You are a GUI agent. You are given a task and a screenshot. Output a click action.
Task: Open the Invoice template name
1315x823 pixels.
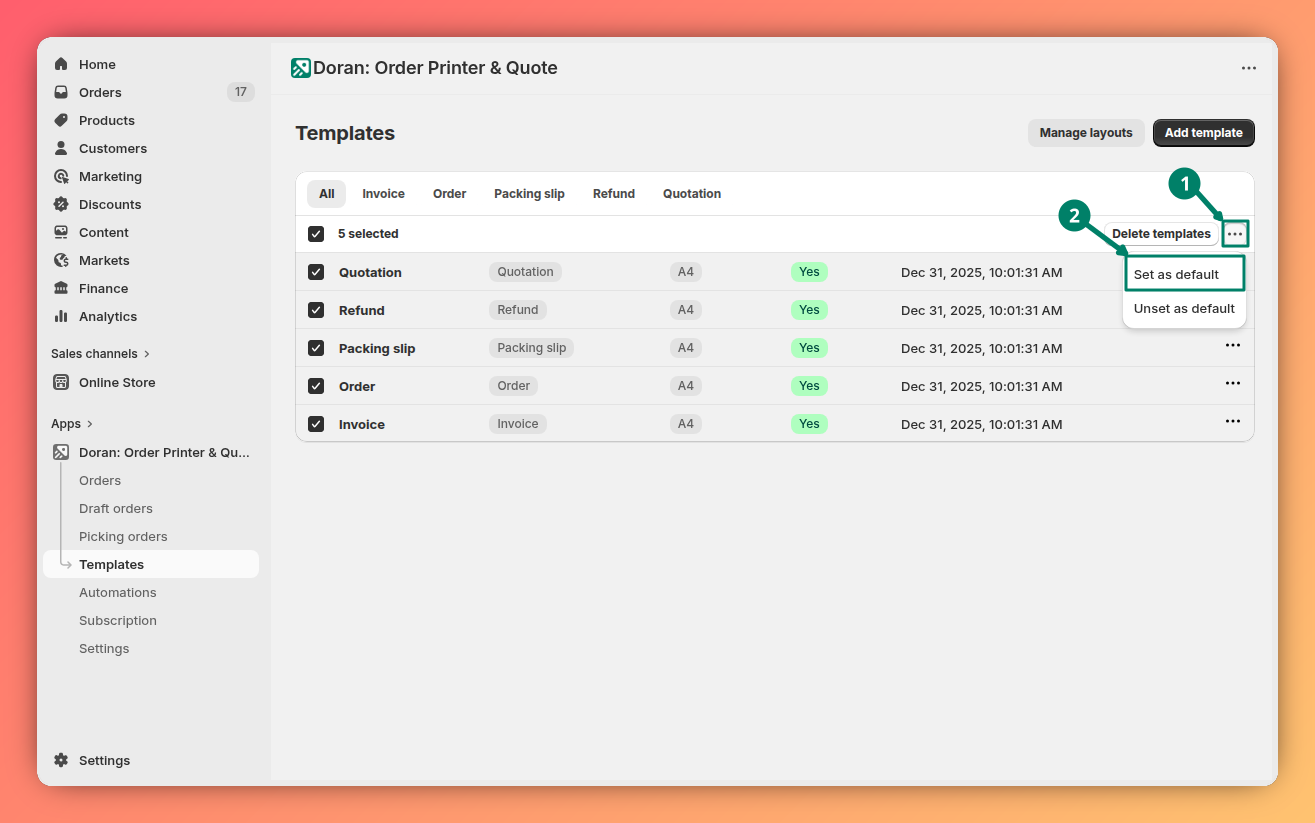coord(362,424)
